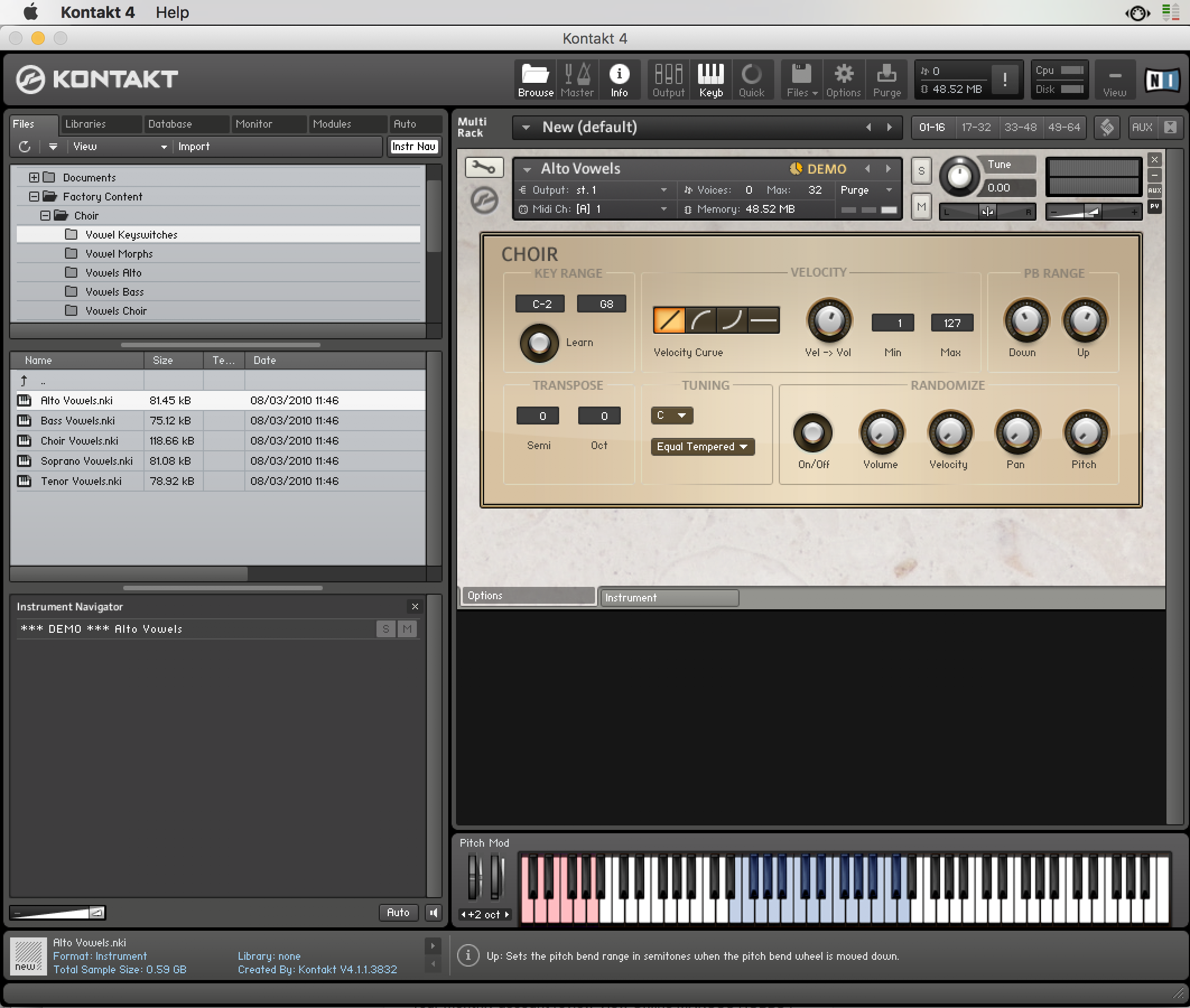Mute the Alto Vowels instrument
Viewport: 1190px width, 1008px height.
pos(921,207)
